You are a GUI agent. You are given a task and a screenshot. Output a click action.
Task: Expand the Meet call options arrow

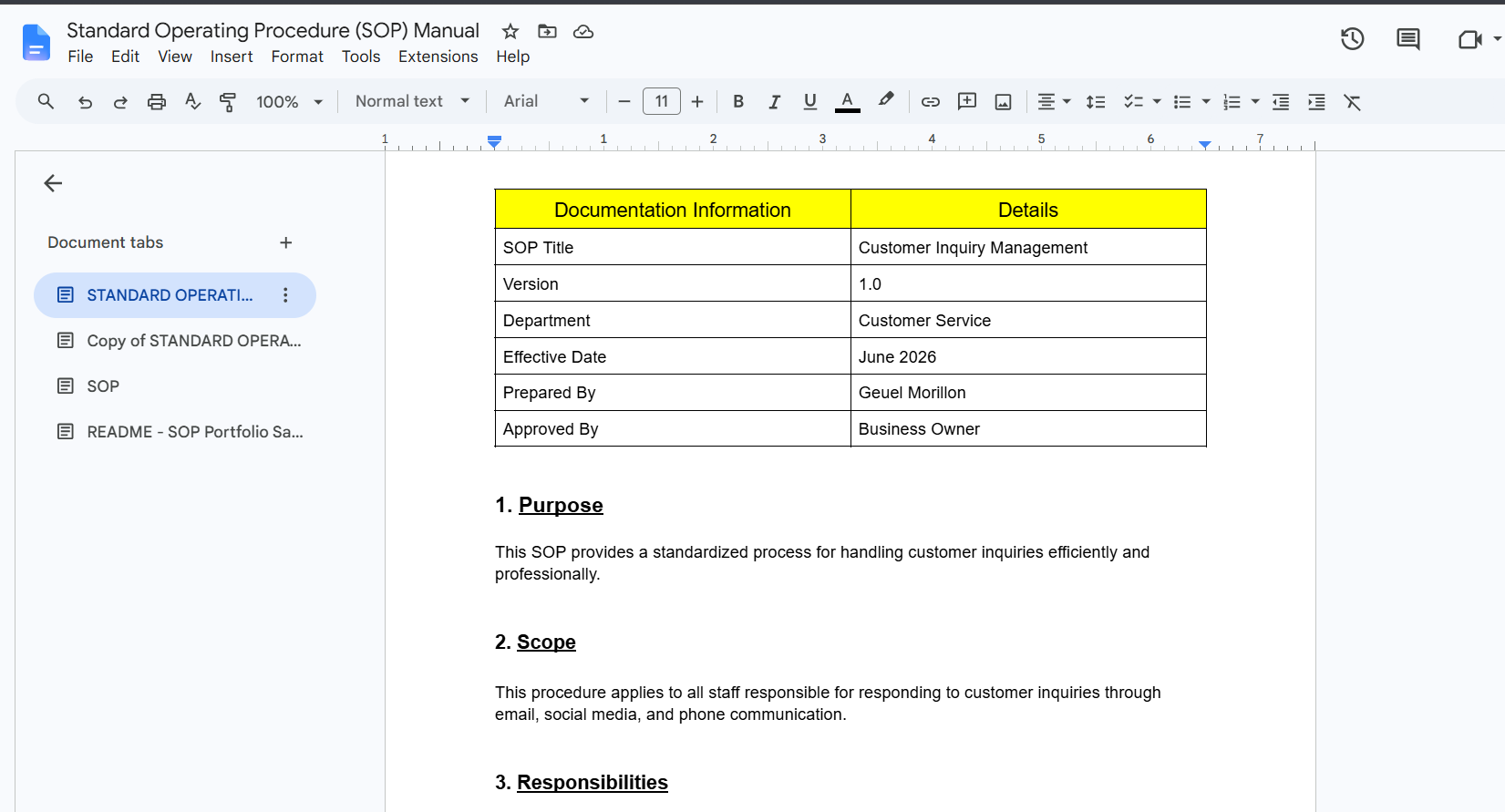coord(1497,39)
